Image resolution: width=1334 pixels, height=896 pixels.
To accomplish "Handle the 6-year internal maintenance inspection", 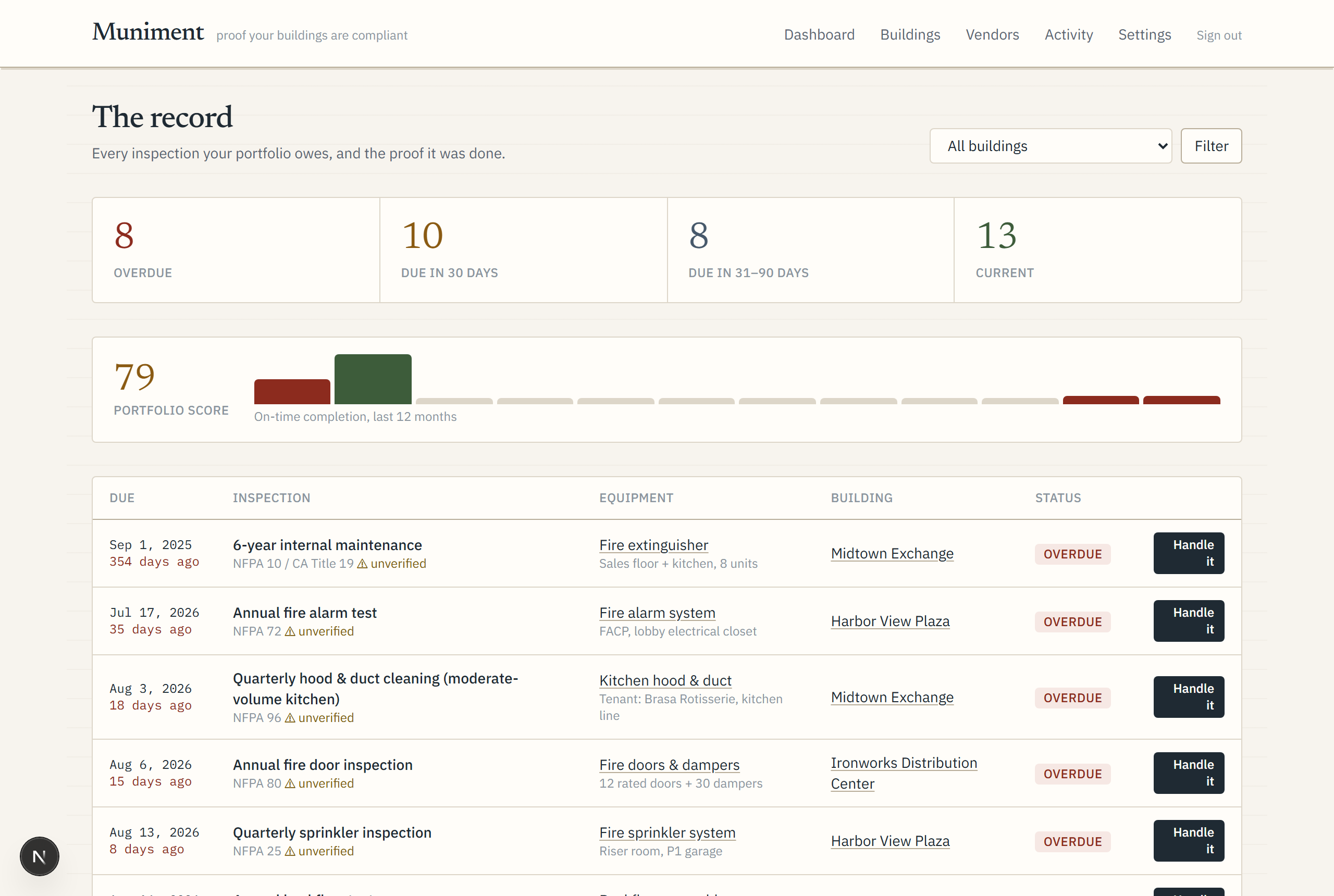I will (1188, 553).
